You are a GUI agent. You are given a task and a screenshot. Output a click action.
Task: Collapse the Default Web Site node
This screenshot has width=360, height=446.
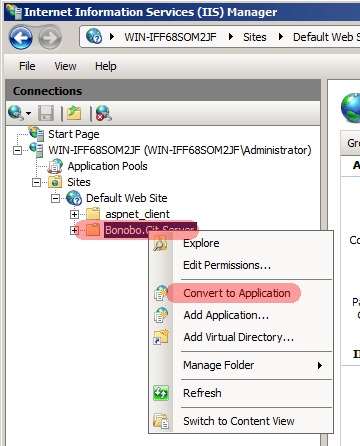point(55,198)
